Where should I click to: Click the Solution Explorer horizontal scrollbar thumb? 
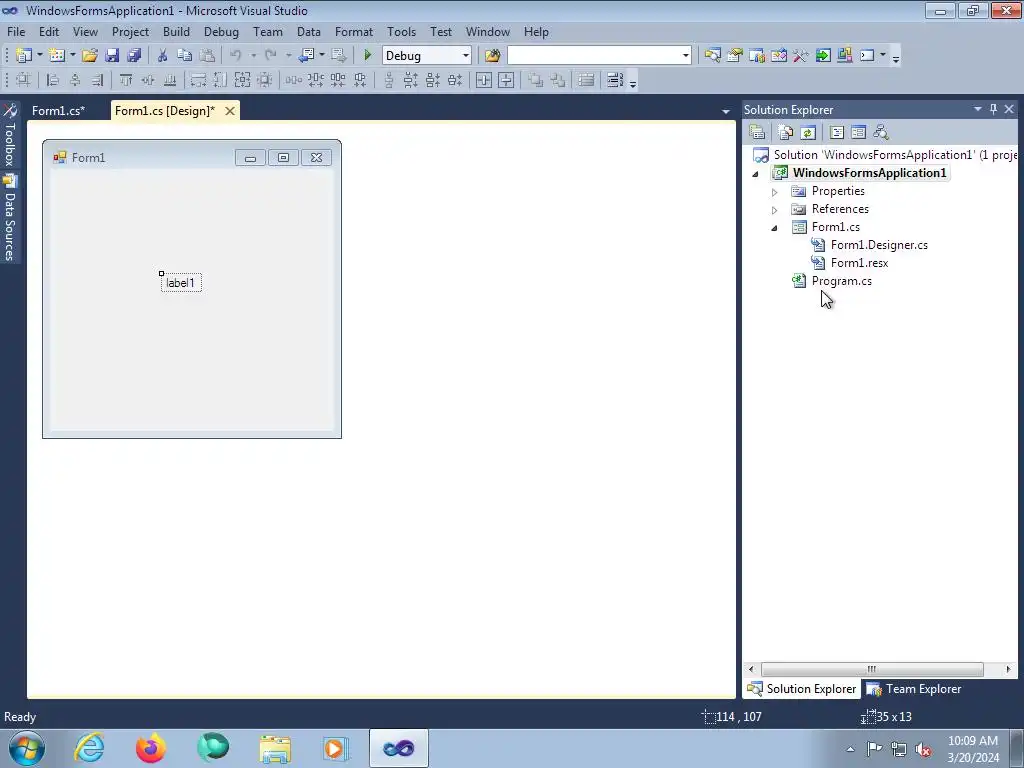coord(872,669)
